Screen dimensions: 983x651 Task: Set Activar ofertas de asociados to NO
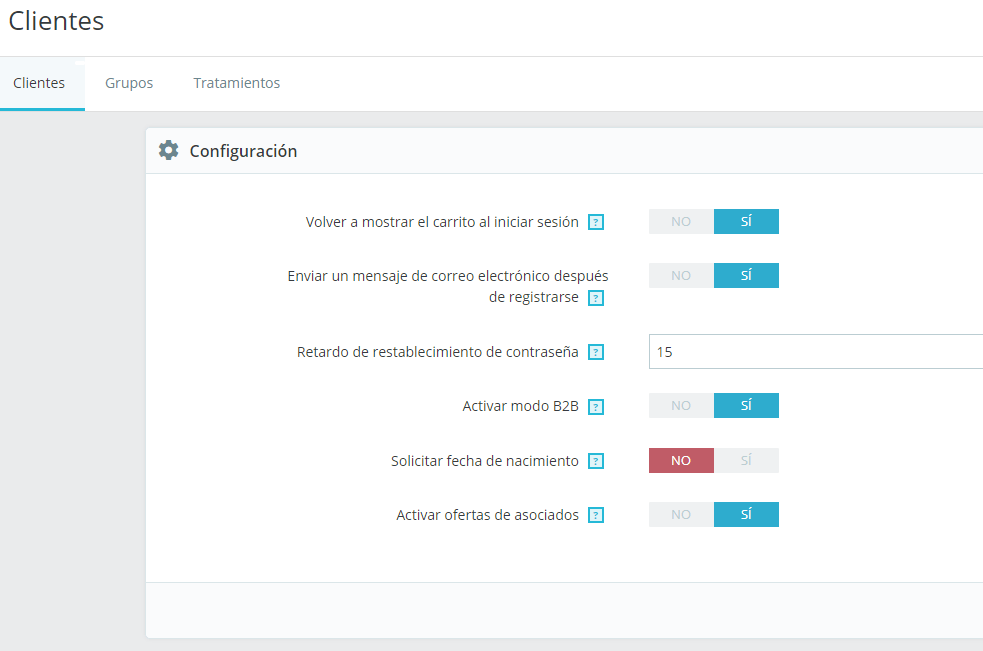681,514
